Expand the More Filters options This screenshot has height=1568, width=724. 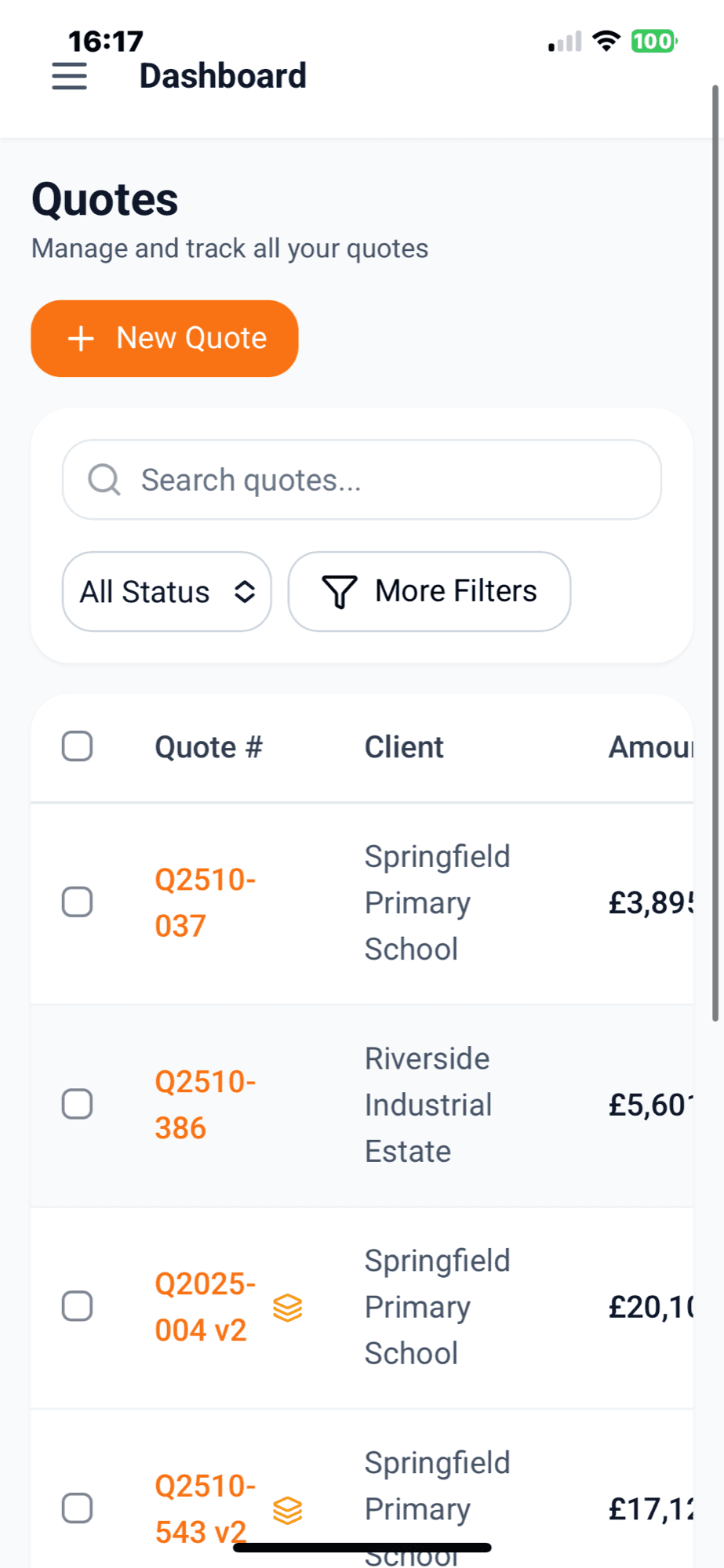429,592
